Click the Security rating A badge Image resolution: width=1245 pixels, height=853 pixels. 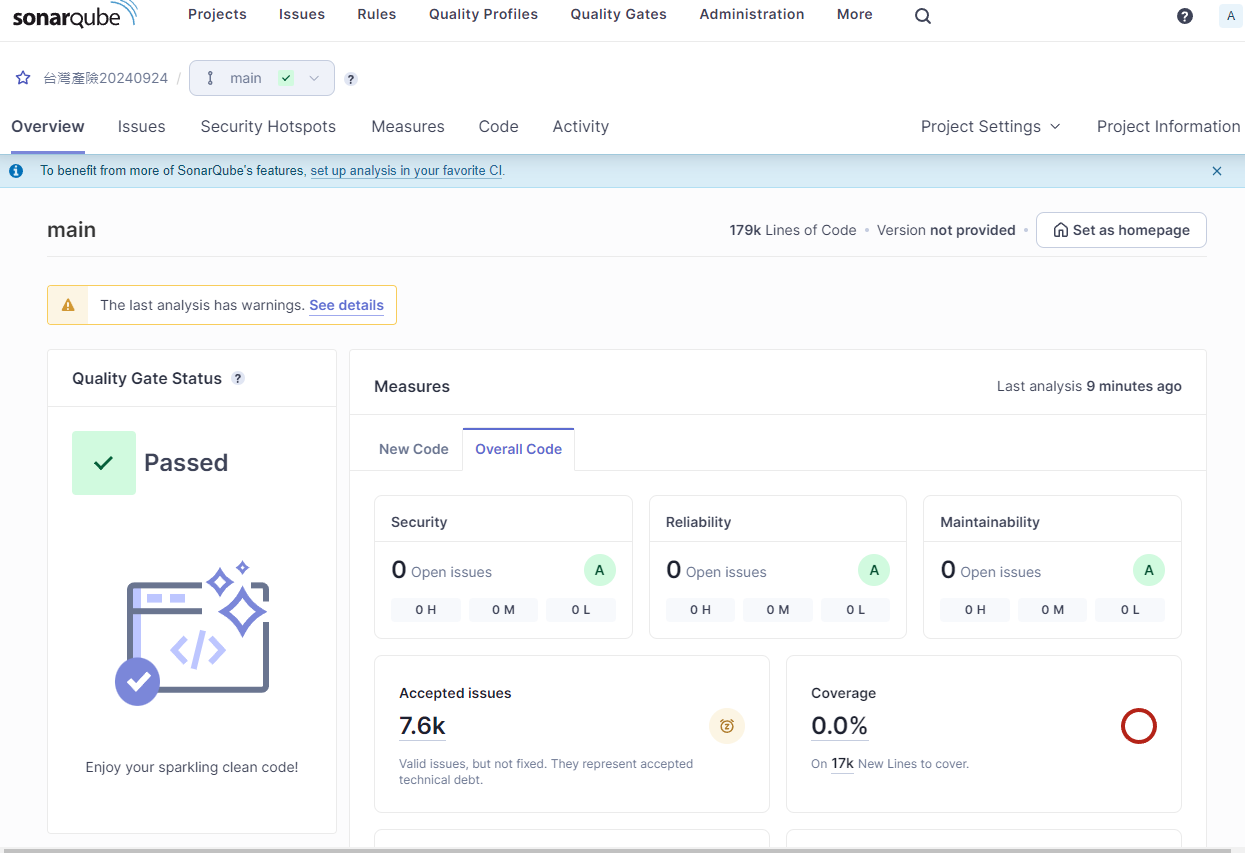click(x=599, y=571)
